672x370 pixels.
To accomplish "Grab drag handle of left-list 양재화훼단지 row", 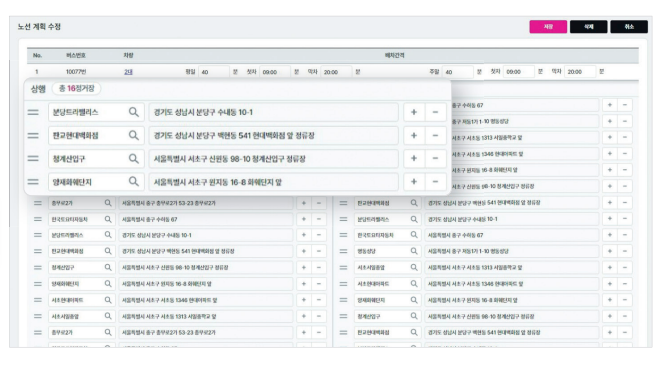I will pyautogui.click(x=38, y=284).
